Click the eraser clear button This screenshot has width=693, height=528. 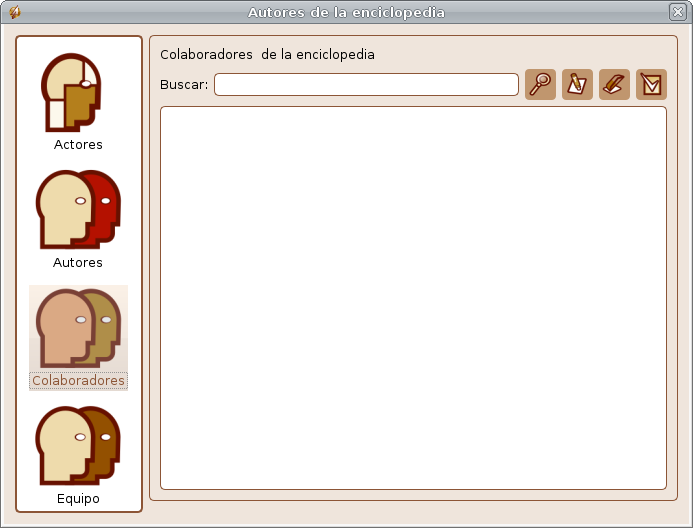point(614,84)
